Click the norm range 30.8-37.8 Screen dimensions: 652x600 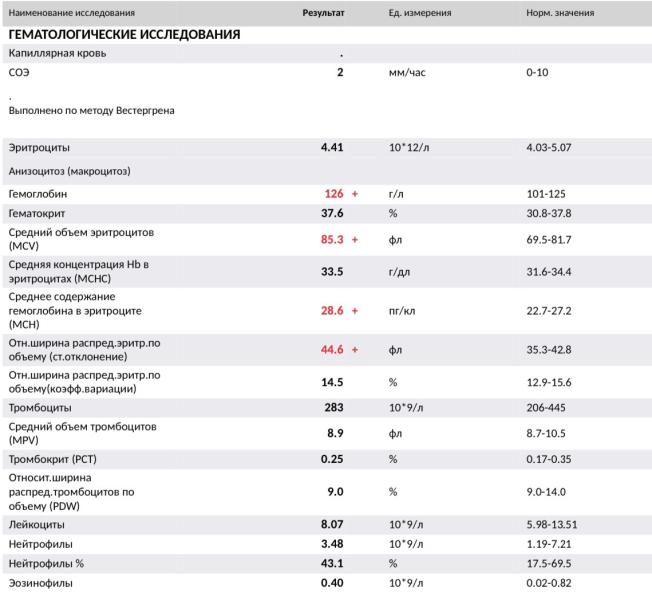click(x=549, y=213)
